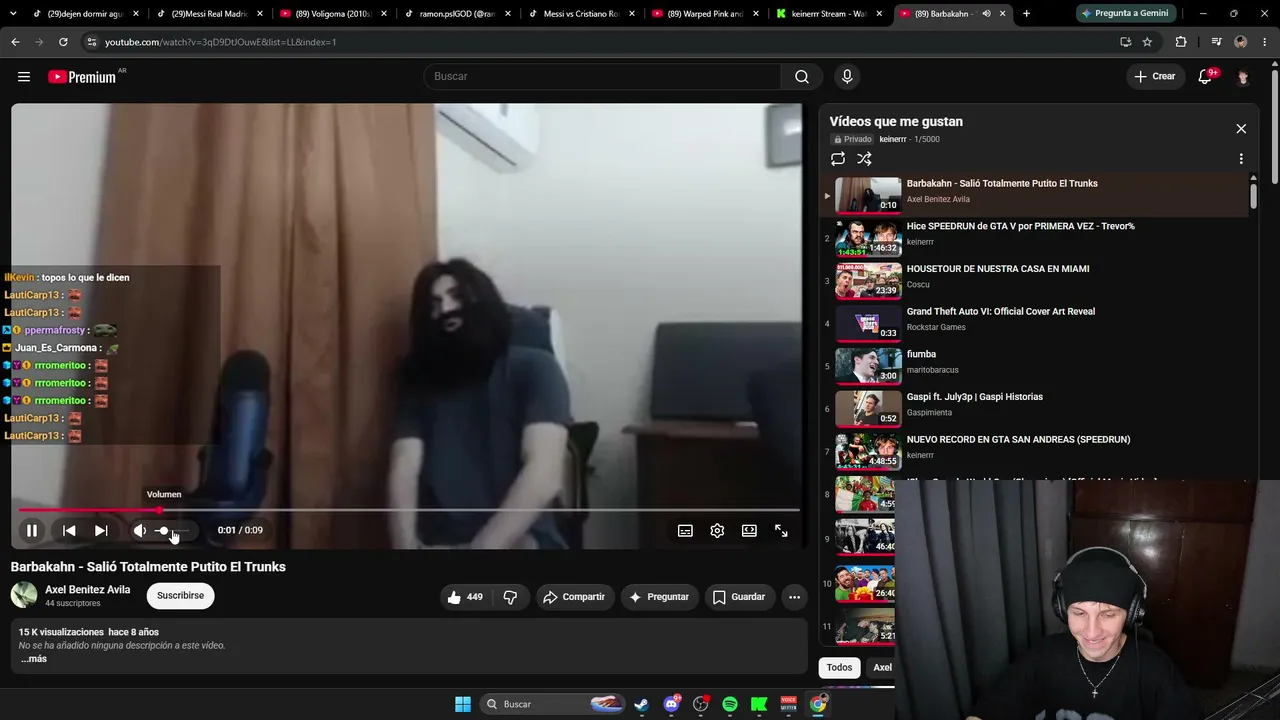Open Chrome three-dot menu
Image resolution: width=1280 pixels, height=720 pixels.
1265,42
